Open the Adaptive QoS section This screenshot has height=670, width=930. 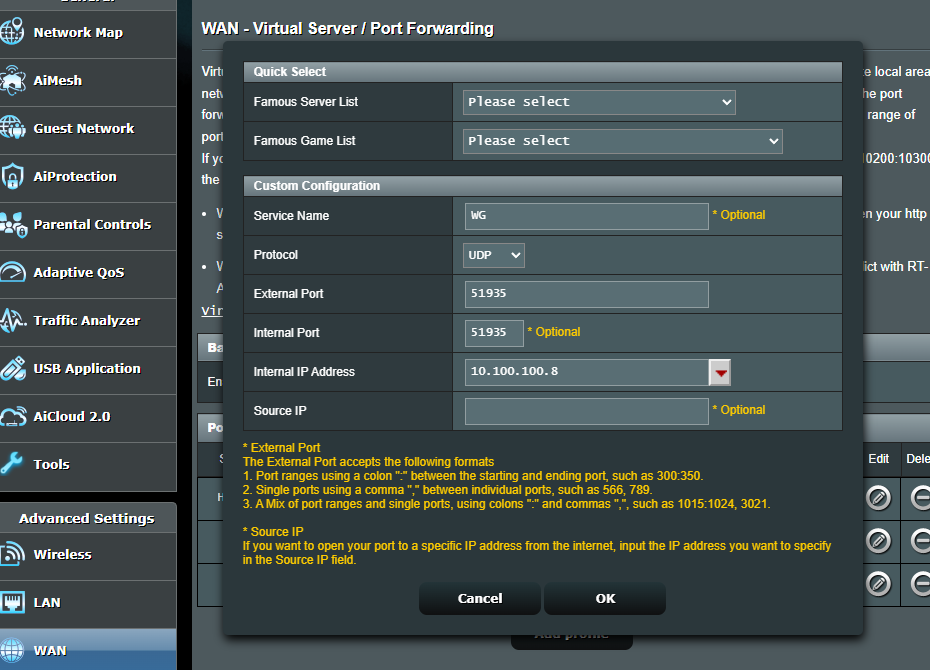tap(88, 273)
